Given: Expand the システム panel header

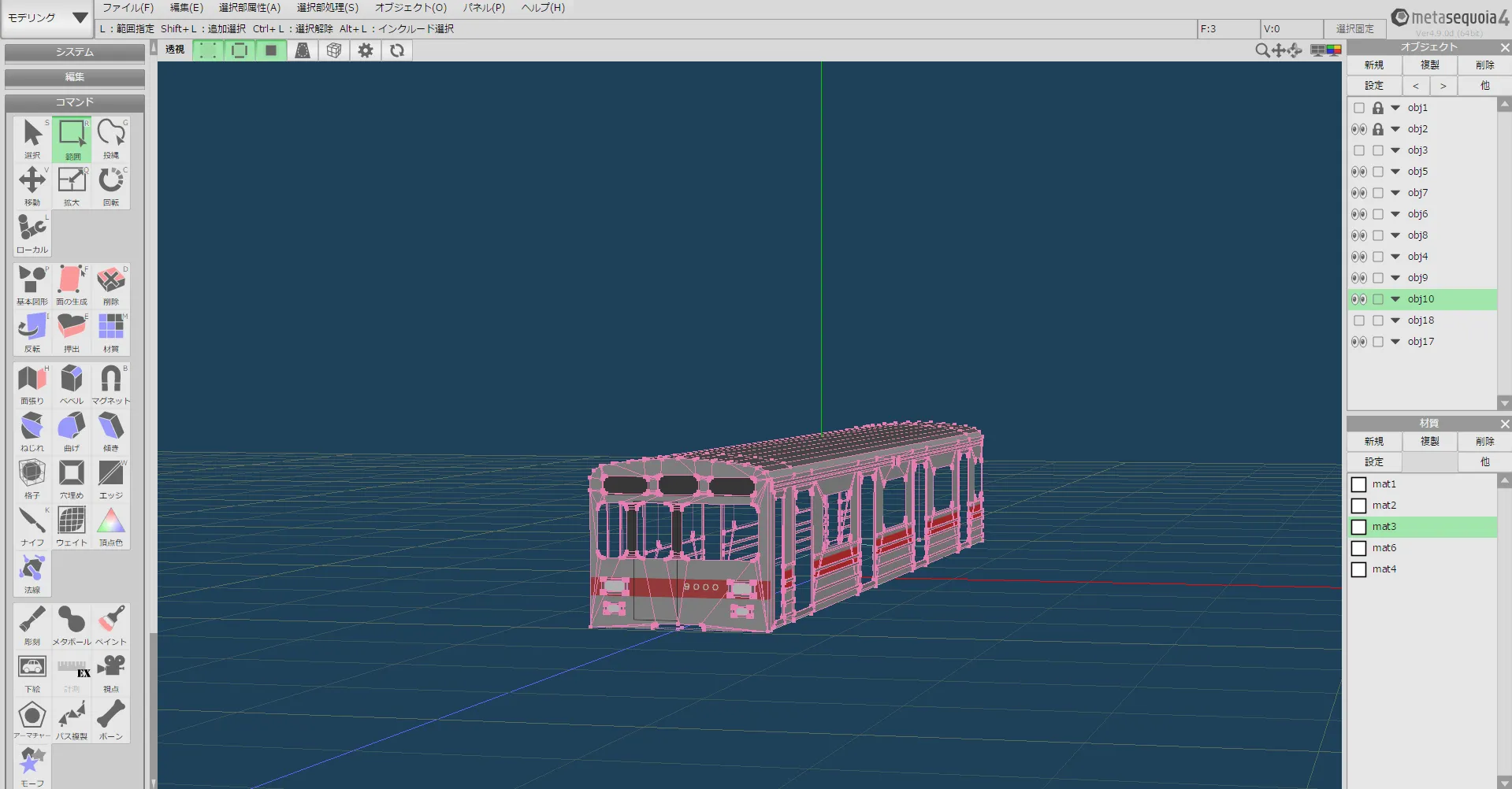Looking at the screenshot, I should coord(75,52).
